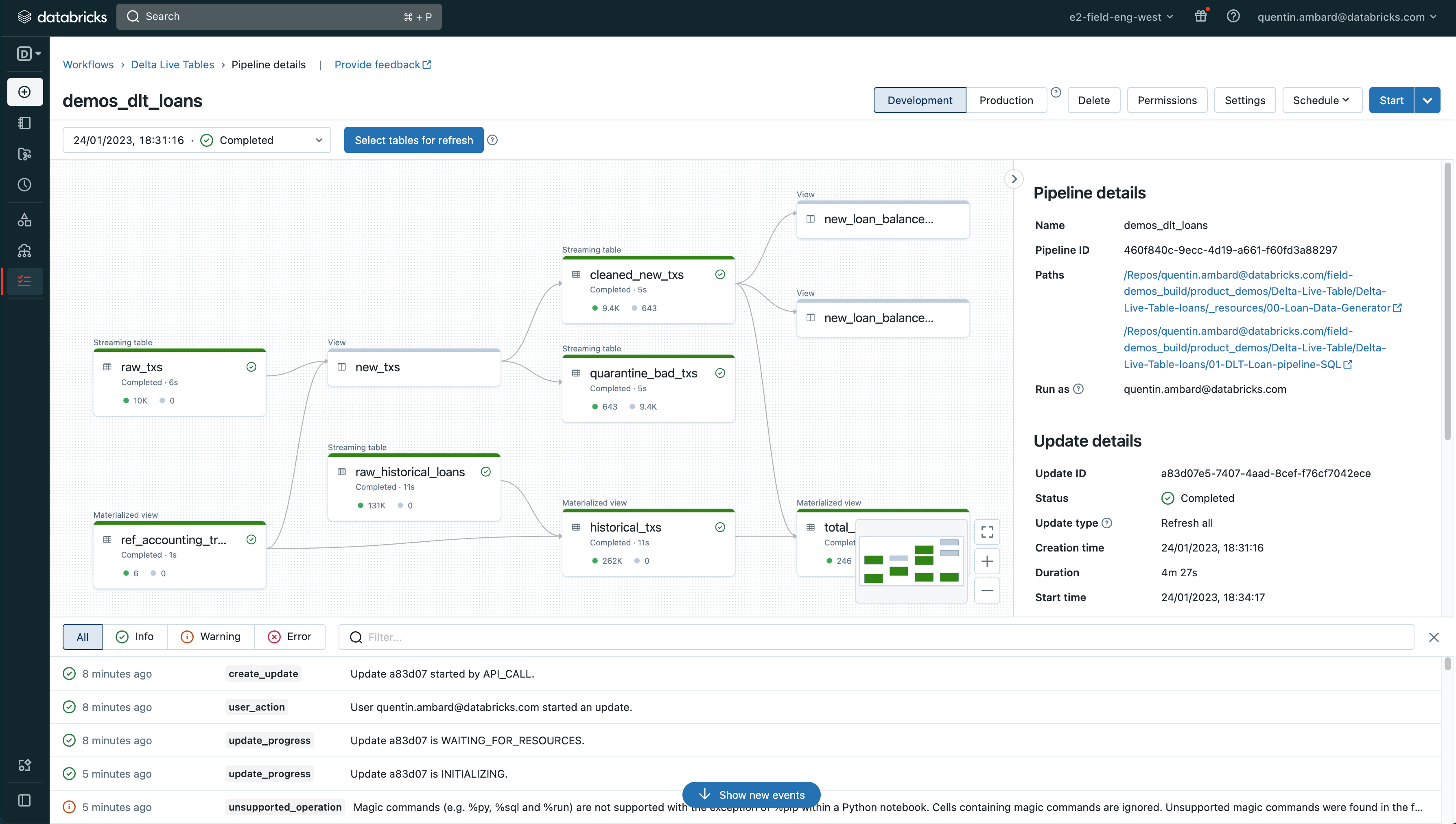This screenshot has height=824, width=1456.
Task: Click fit-to-screen icon on graph
Action: pos(987,532)
